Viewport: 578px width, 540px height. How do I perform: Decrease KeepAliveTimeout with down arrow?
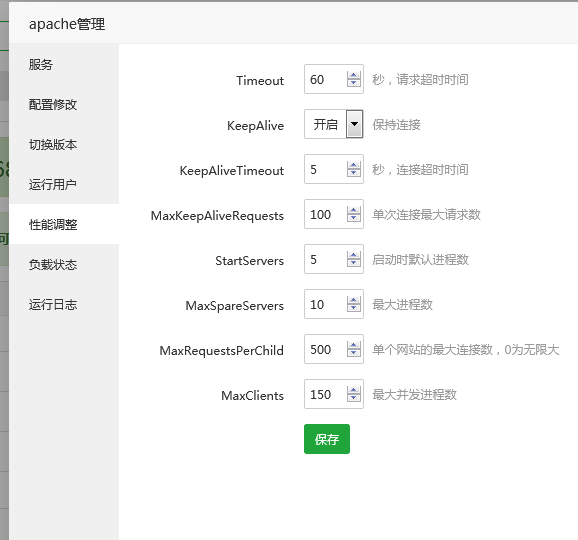tap(354, 173)
